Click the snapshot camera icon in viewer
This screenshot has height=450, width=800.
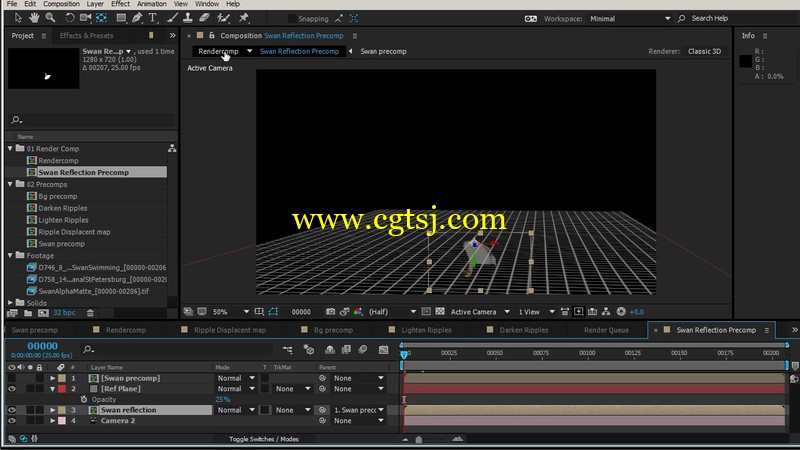pos(331,311)
